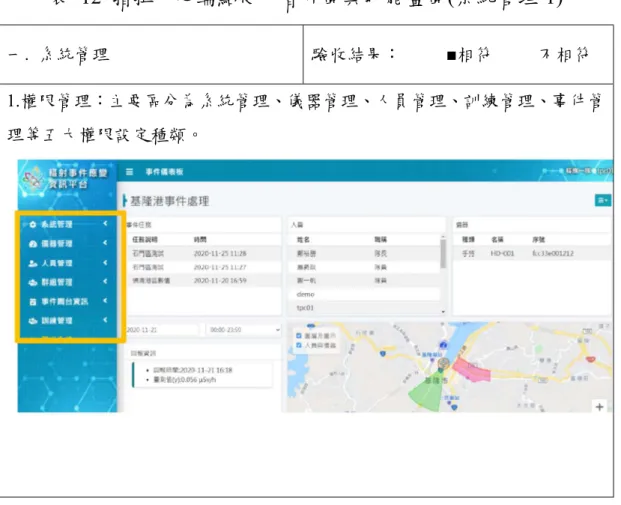Select the task row dated 2020-11-20 16:59
Image resolution: width=621 pixels, height=505 pixels.
[204, 281]
